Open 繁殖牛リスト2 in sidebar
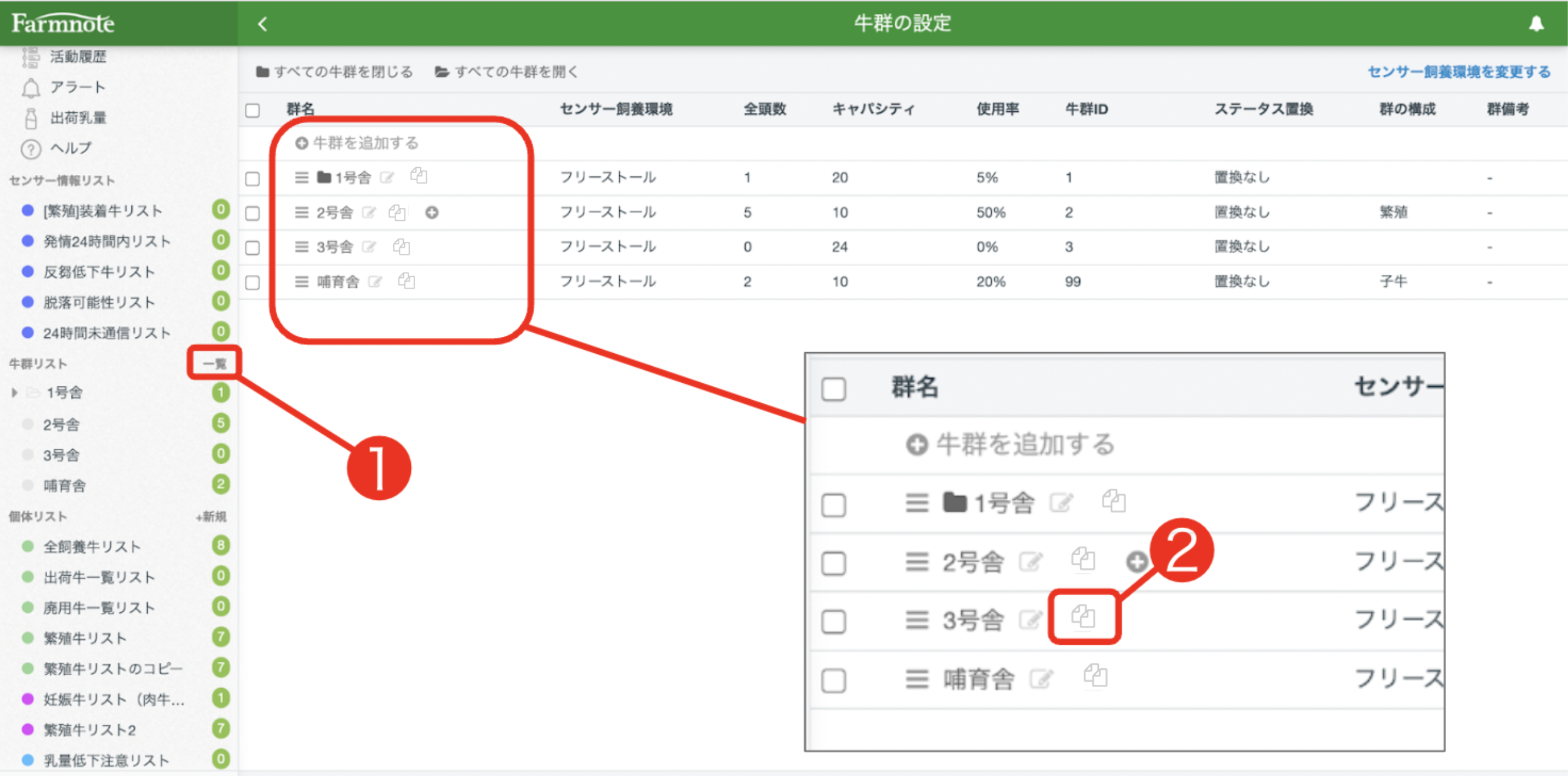Viewport: 1568px width, 776px height. pyautogui.click(x=89, y=729)
